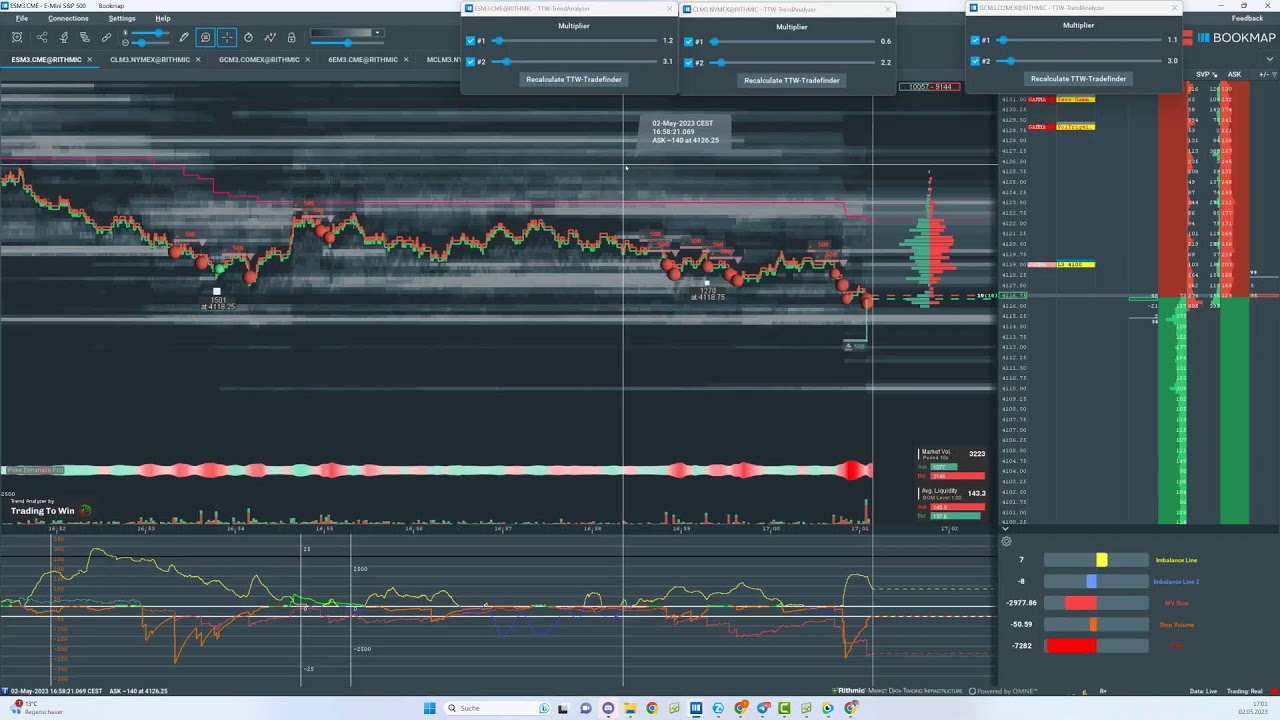Toggle #2 checkbox in CLM3 TrendAnalyzer window
Screen dimensions: 1280x720
point(689,63)
